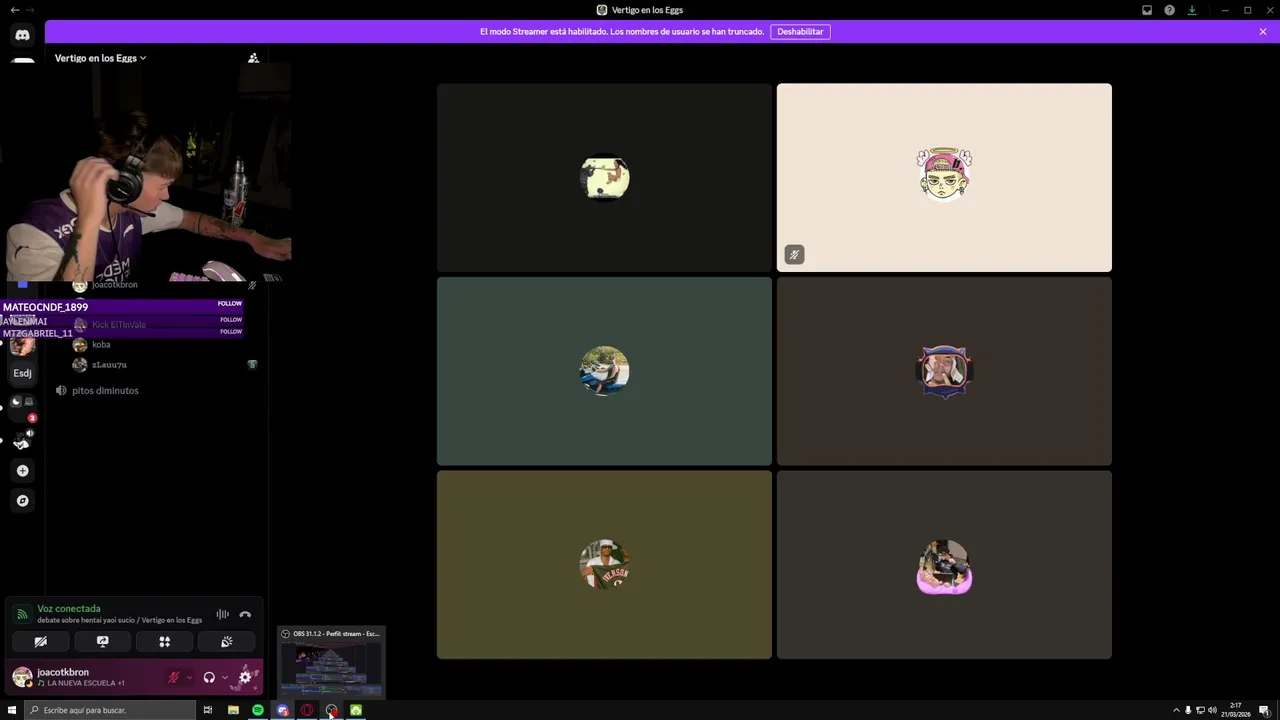Open the Discord help question-mark icon
The image size is (1280, 720).
coord(1169,10)
